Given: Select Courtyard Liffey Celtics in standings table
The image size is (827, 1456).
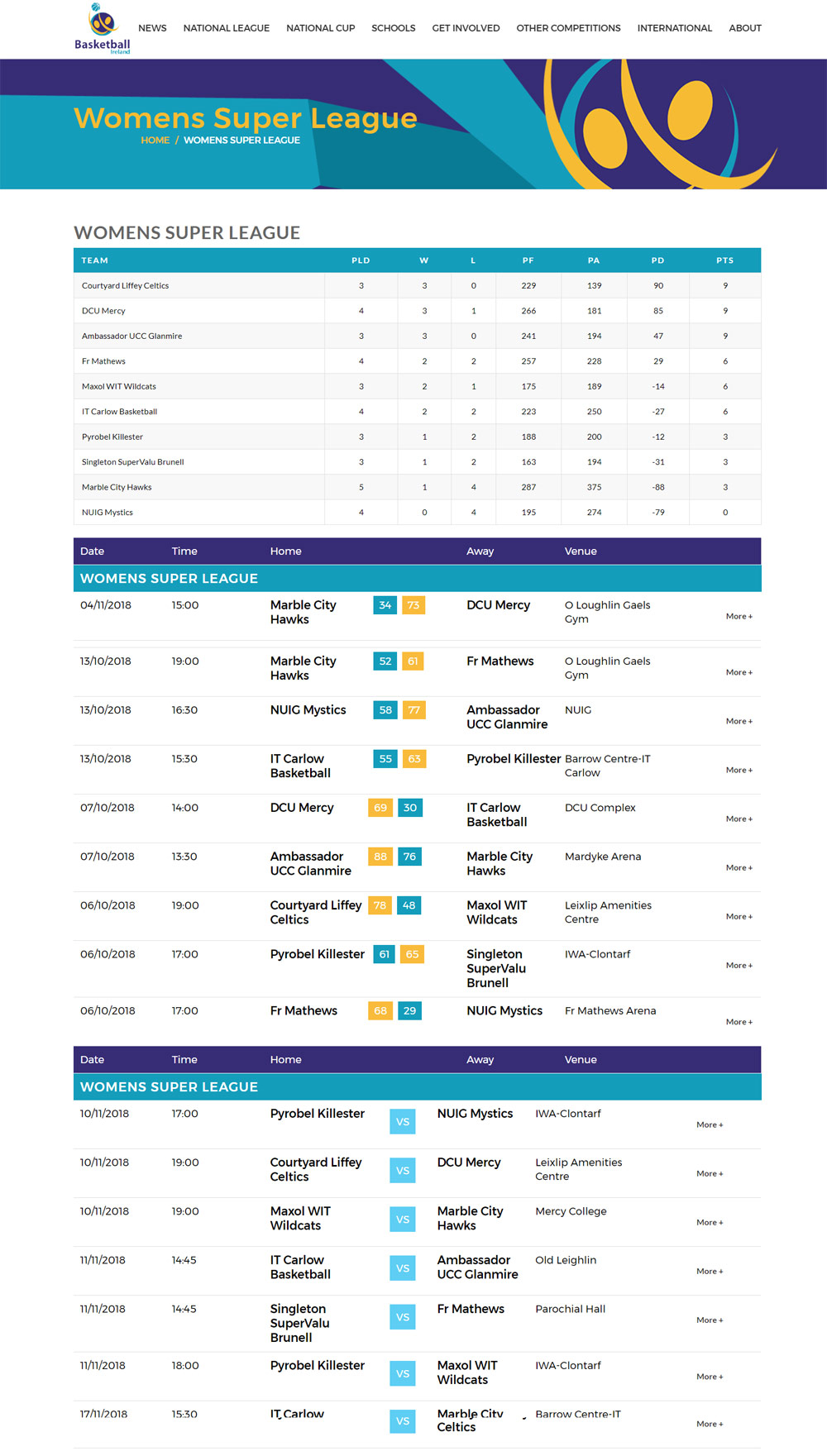Looking at the screenshot, I should point(125,286).
